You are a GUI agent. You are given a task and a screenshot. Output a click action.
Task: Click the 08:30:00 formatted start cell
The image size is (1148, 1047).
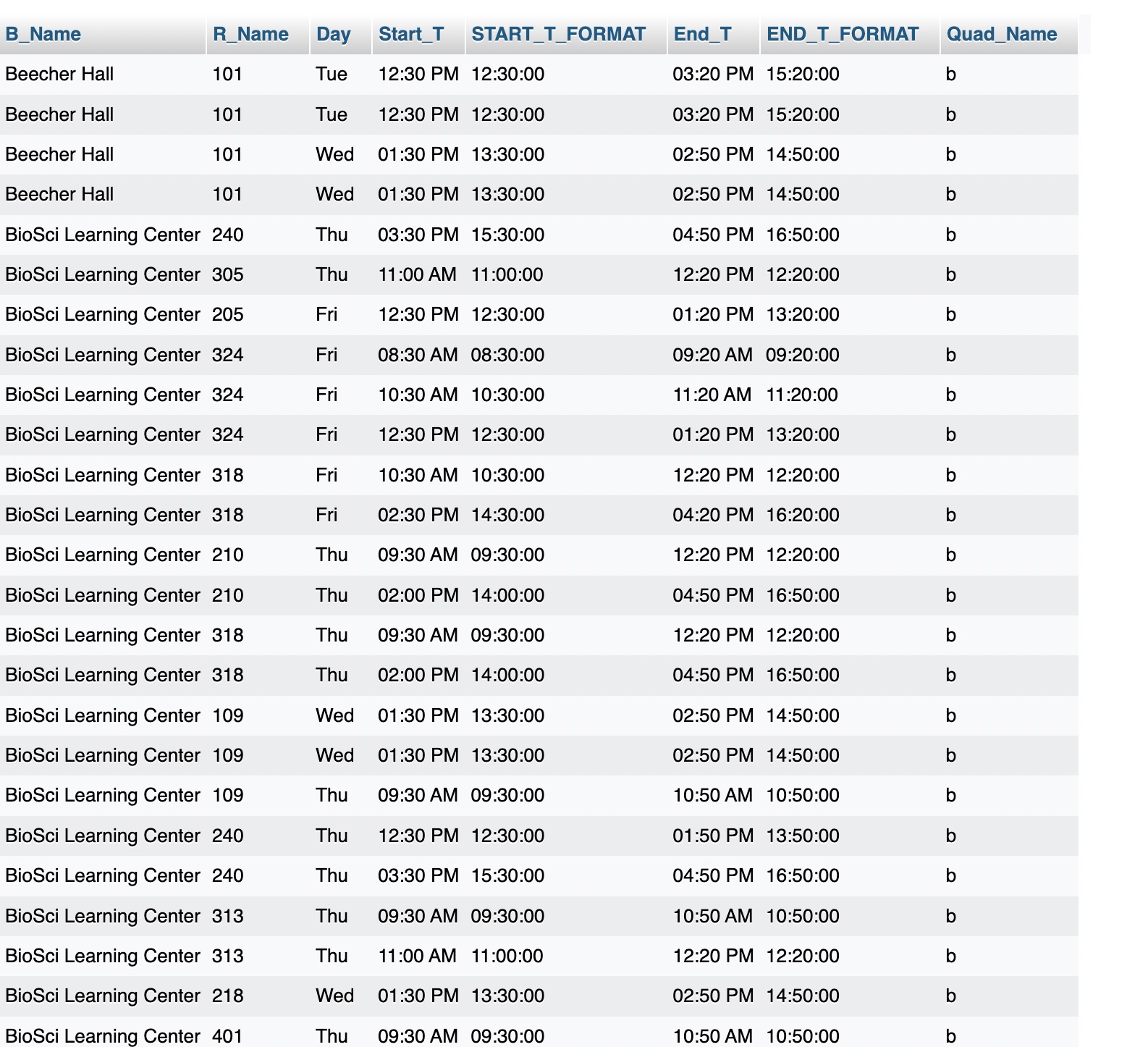[x=507, y=355]
